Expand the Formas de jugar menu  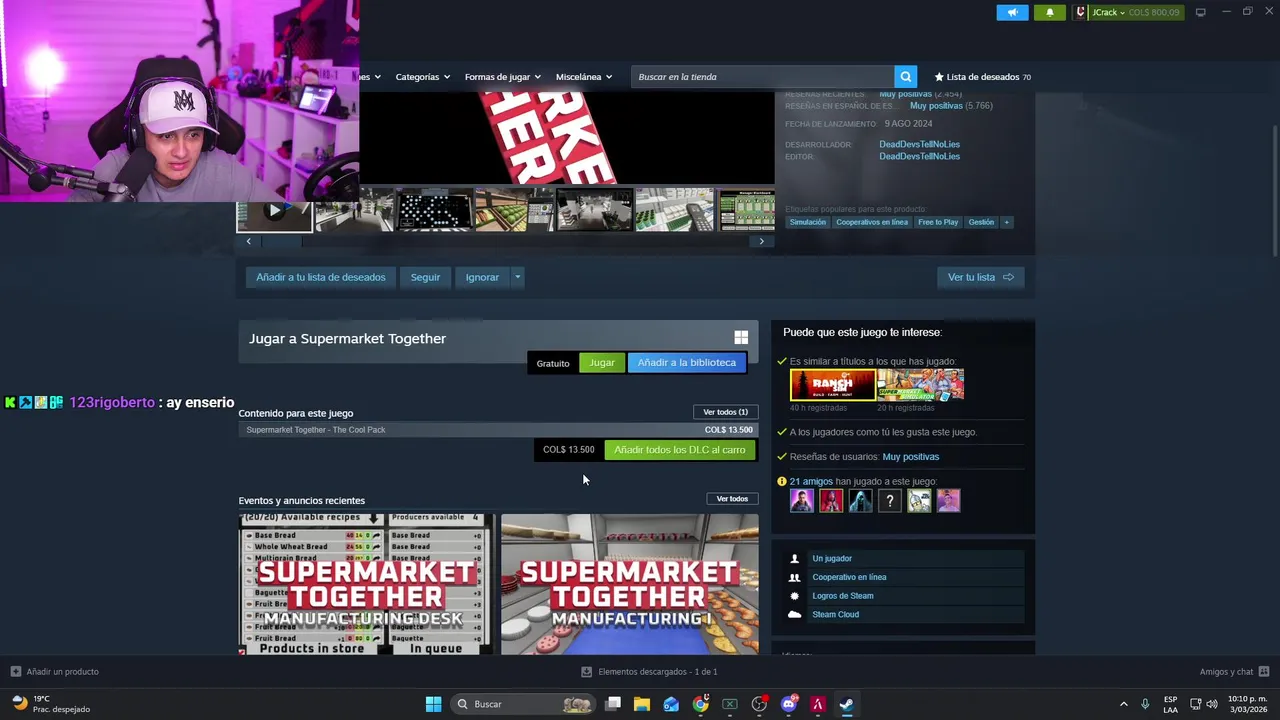click(x=502, y=77)
